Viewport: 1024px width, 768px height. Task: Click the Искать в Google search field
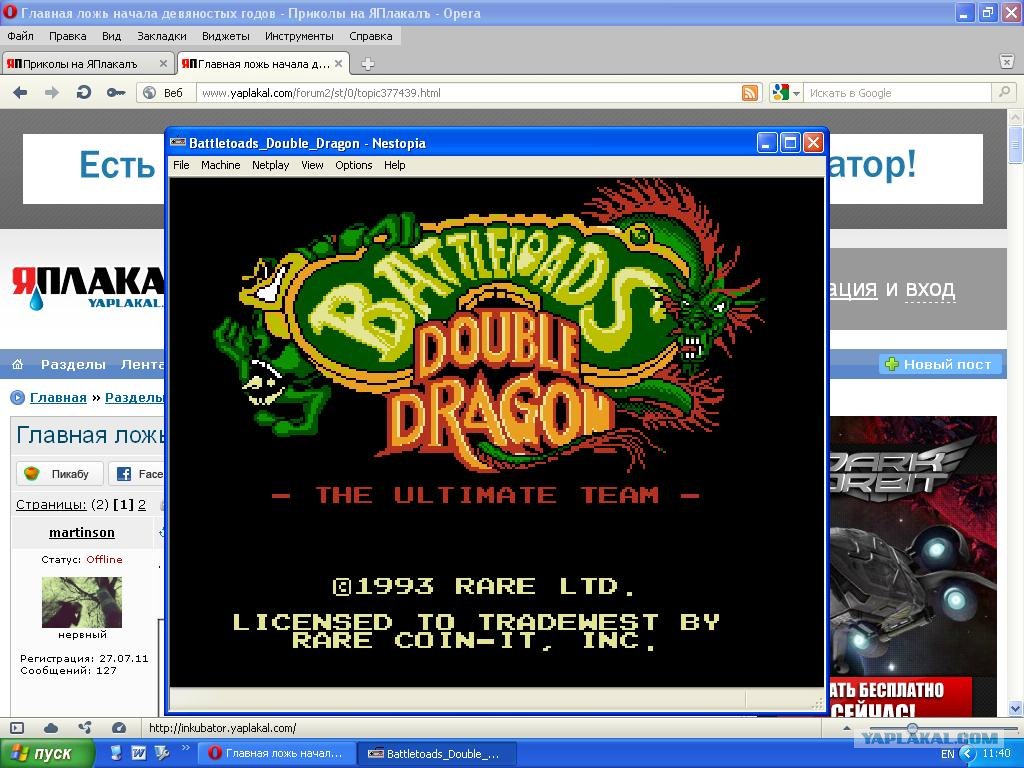(898, 93)
